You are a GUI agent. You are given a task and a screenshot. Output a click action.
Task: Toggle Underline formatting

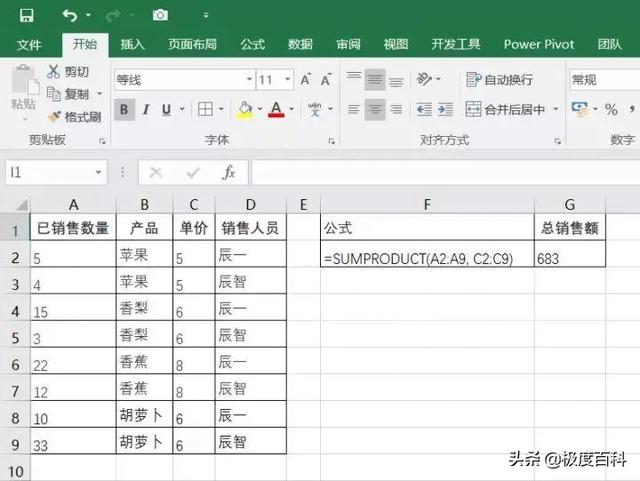click(166, 109)
